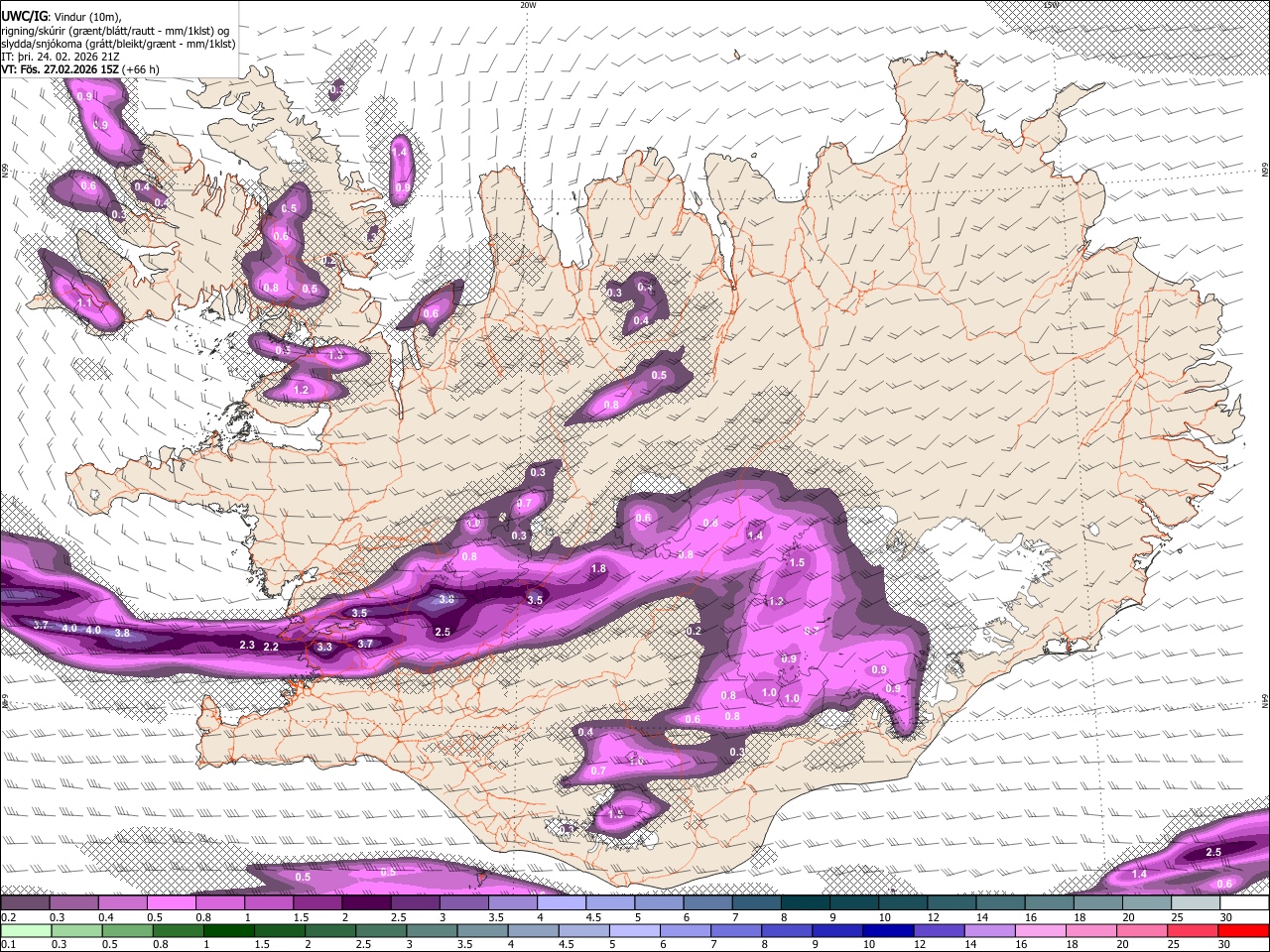
Task: Click the "rigning/skúrir (grænt/blátt/rautt - mm/1klst) og" line
Action: (x=115, y=31)
